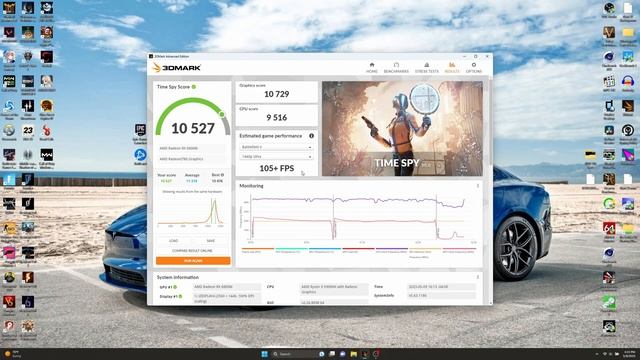Select the headphones desktop icon on right
The height and width of the screenshot is (360, 640).
coord(628,83)
